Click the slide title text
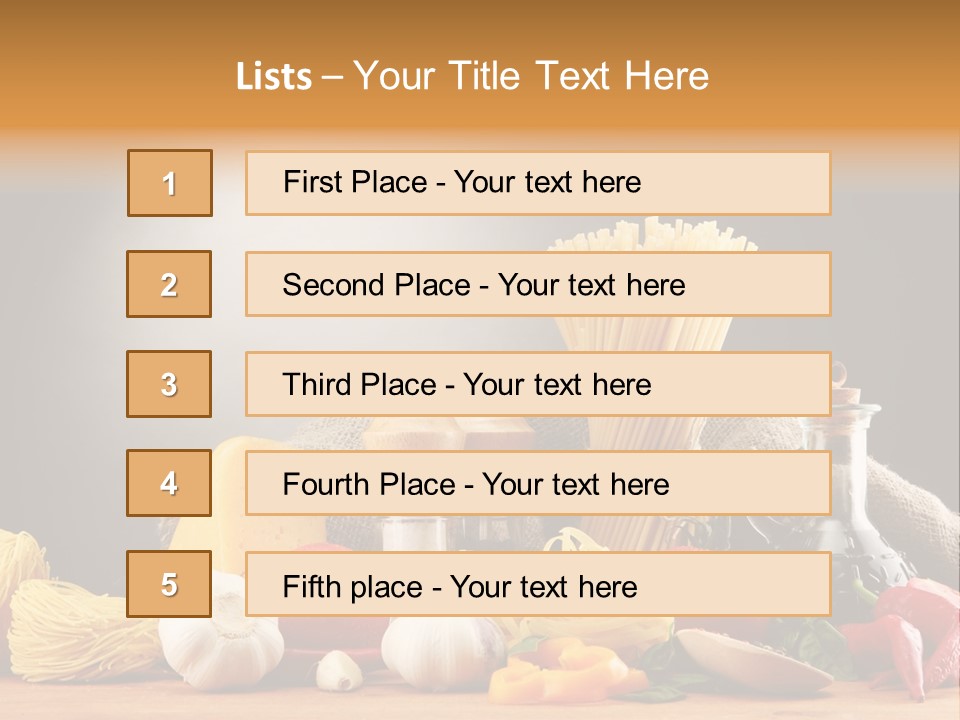The image size is (960, 720). coord(473,76)
